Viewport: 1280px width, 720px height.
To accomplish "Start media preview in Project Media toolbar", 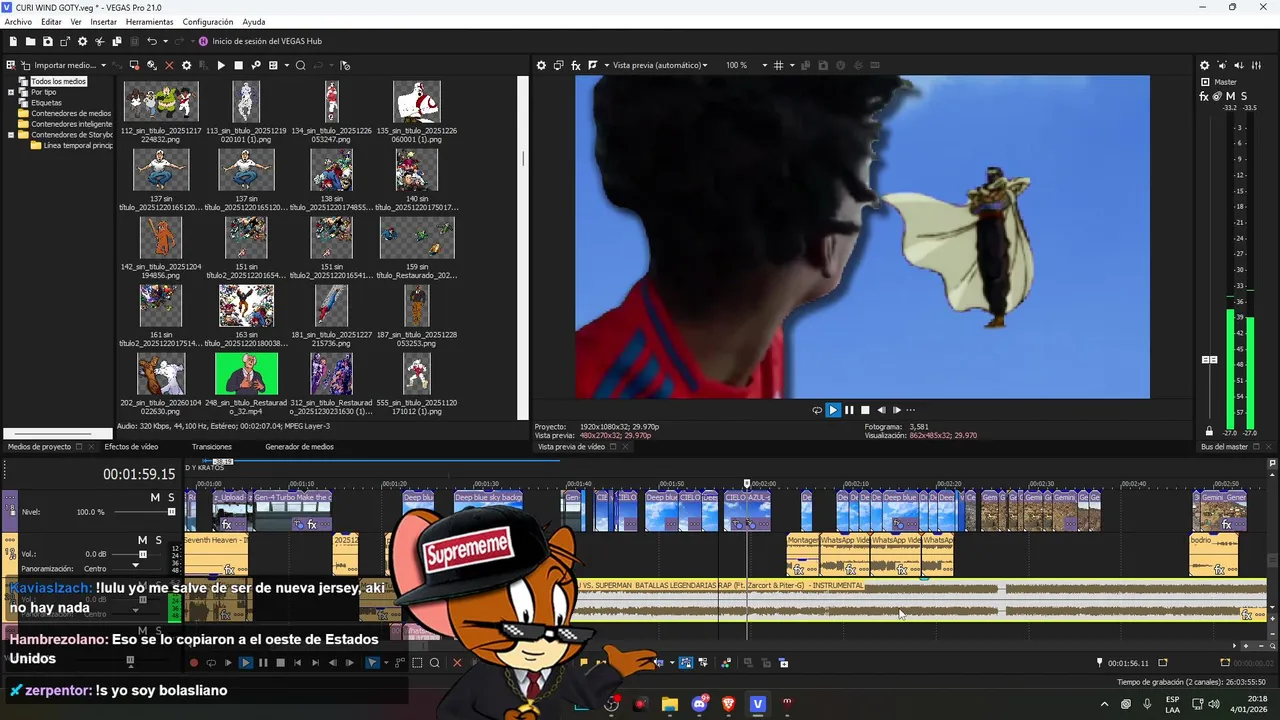I will [x=221, y=65].
